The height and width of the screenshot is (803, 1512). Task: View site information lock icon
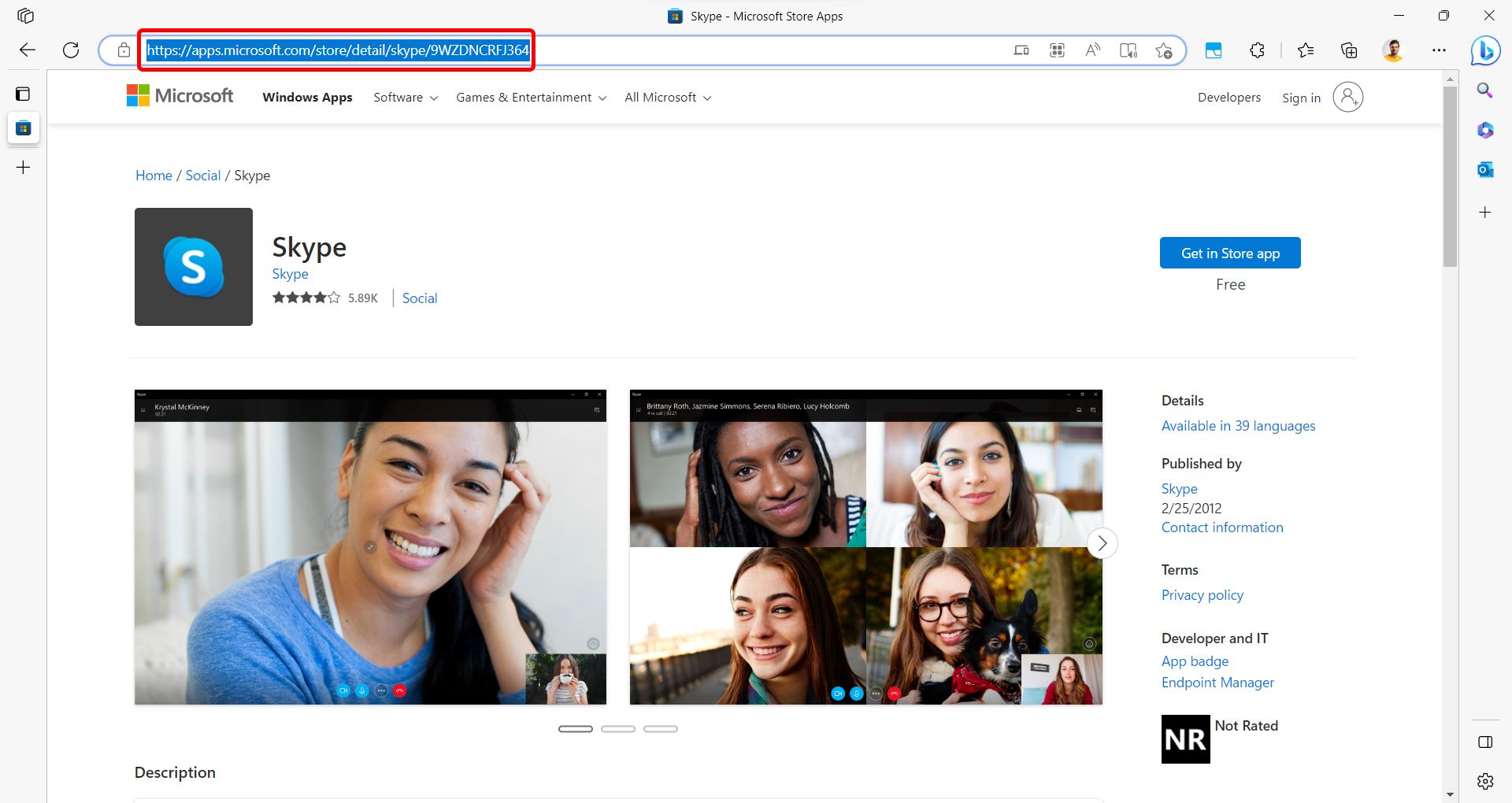[x=124, y=50]
